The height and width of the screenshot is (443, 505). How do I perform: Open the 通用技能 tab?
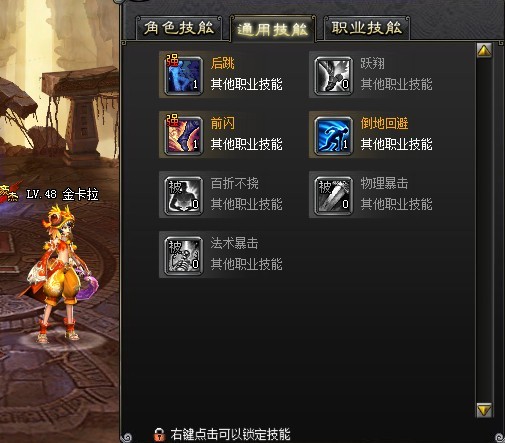point(273,29)
